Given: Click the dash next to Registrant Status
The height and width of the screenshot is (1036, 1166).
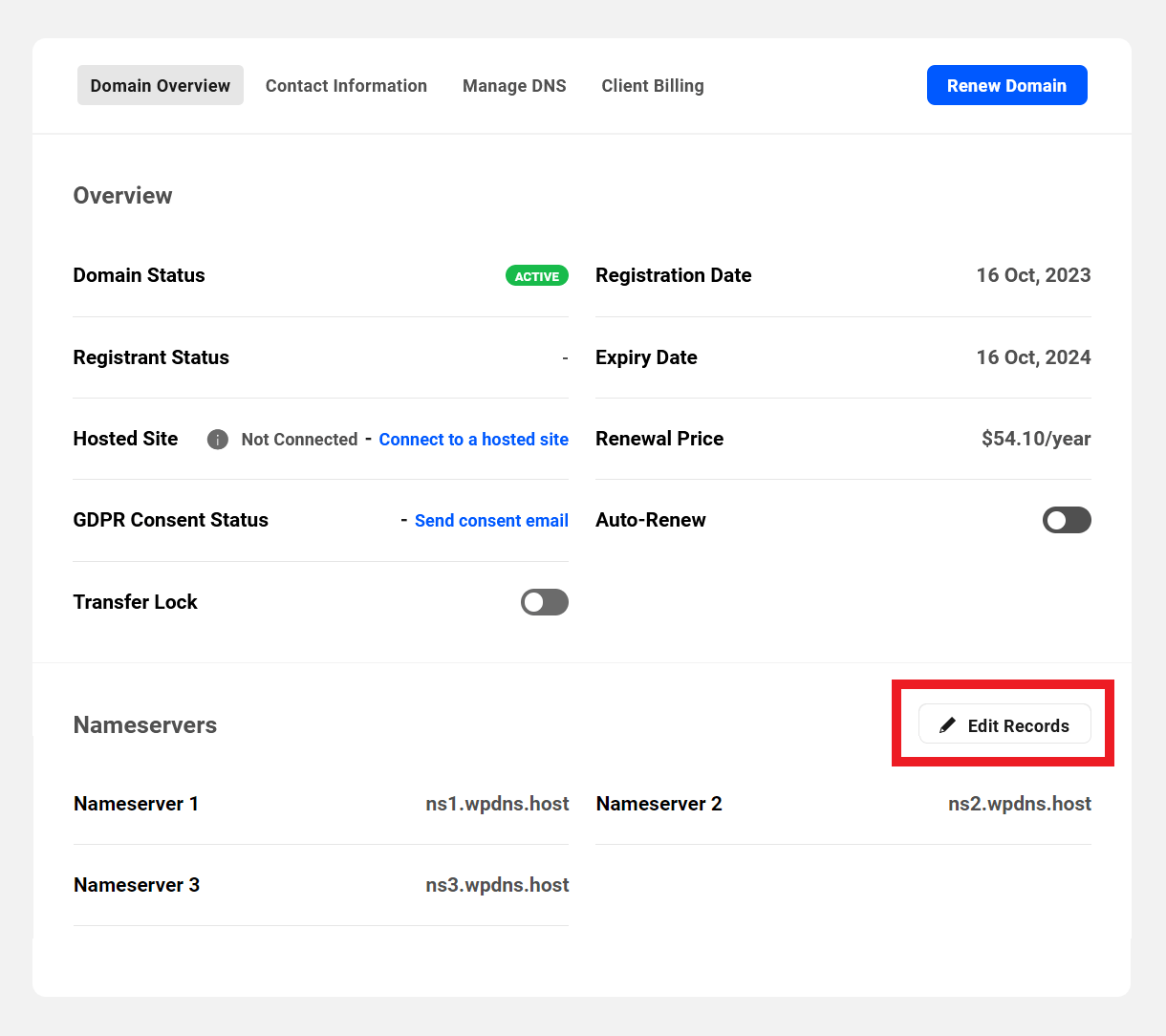Looking at the screenshot, I should pyautogui.click(x=565, y=357).
